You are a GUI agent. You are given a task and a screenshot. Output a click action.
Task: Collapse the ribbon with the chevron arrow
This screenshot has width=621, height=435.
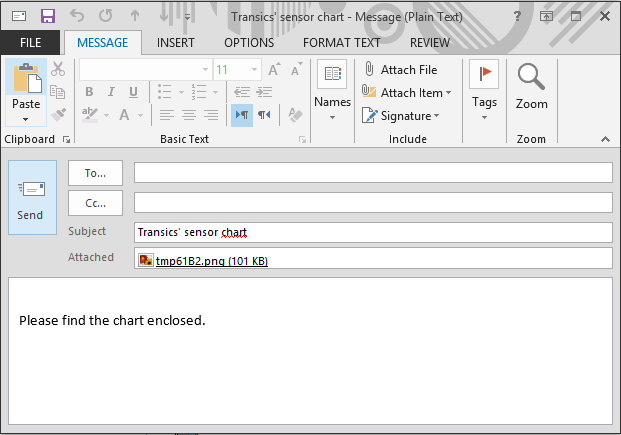click(x=607, y=140)
